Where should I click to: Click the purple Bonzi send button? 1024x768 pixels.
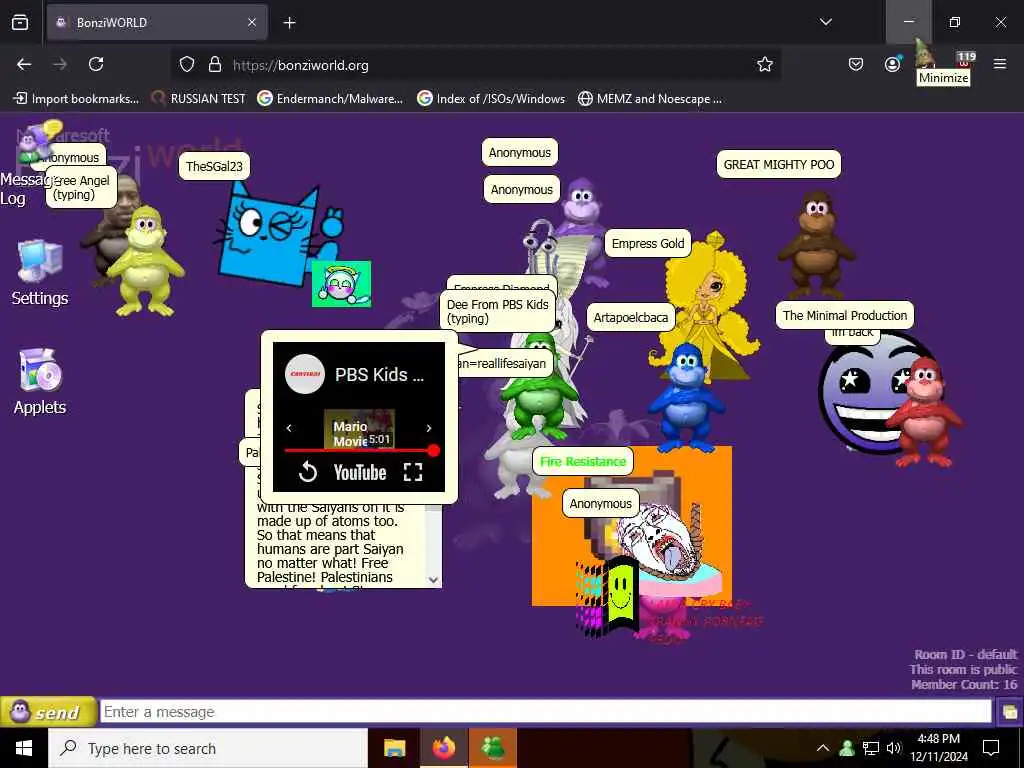[48, 712]
